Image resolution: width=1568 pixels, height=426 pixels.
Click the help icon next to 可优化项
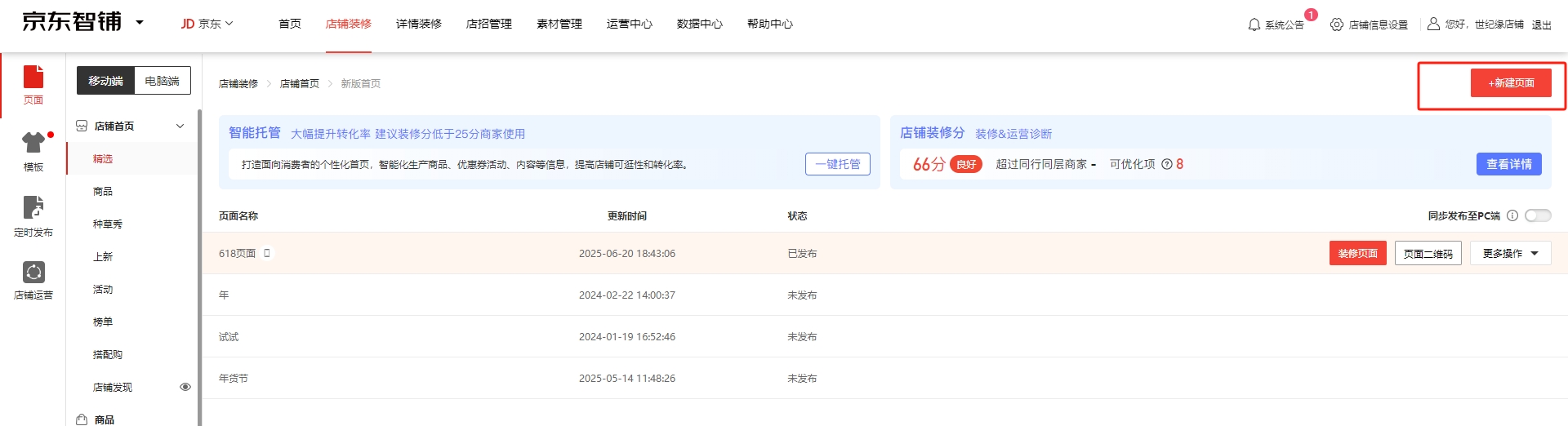pos(1167,164)
